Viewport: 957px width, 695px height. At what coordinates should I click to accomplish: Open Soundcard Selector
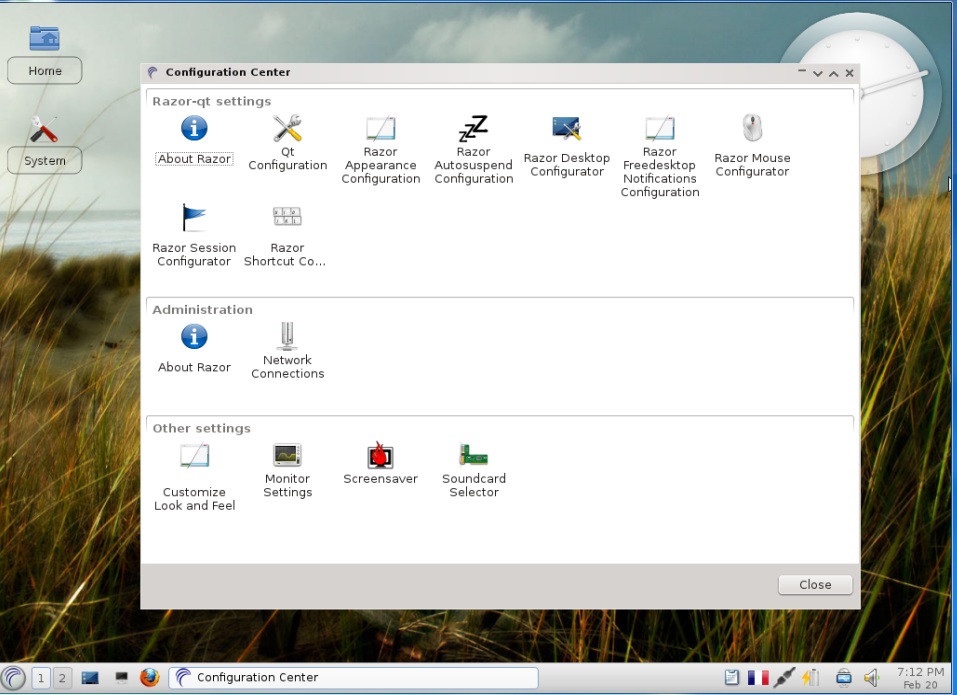[474, 471]
